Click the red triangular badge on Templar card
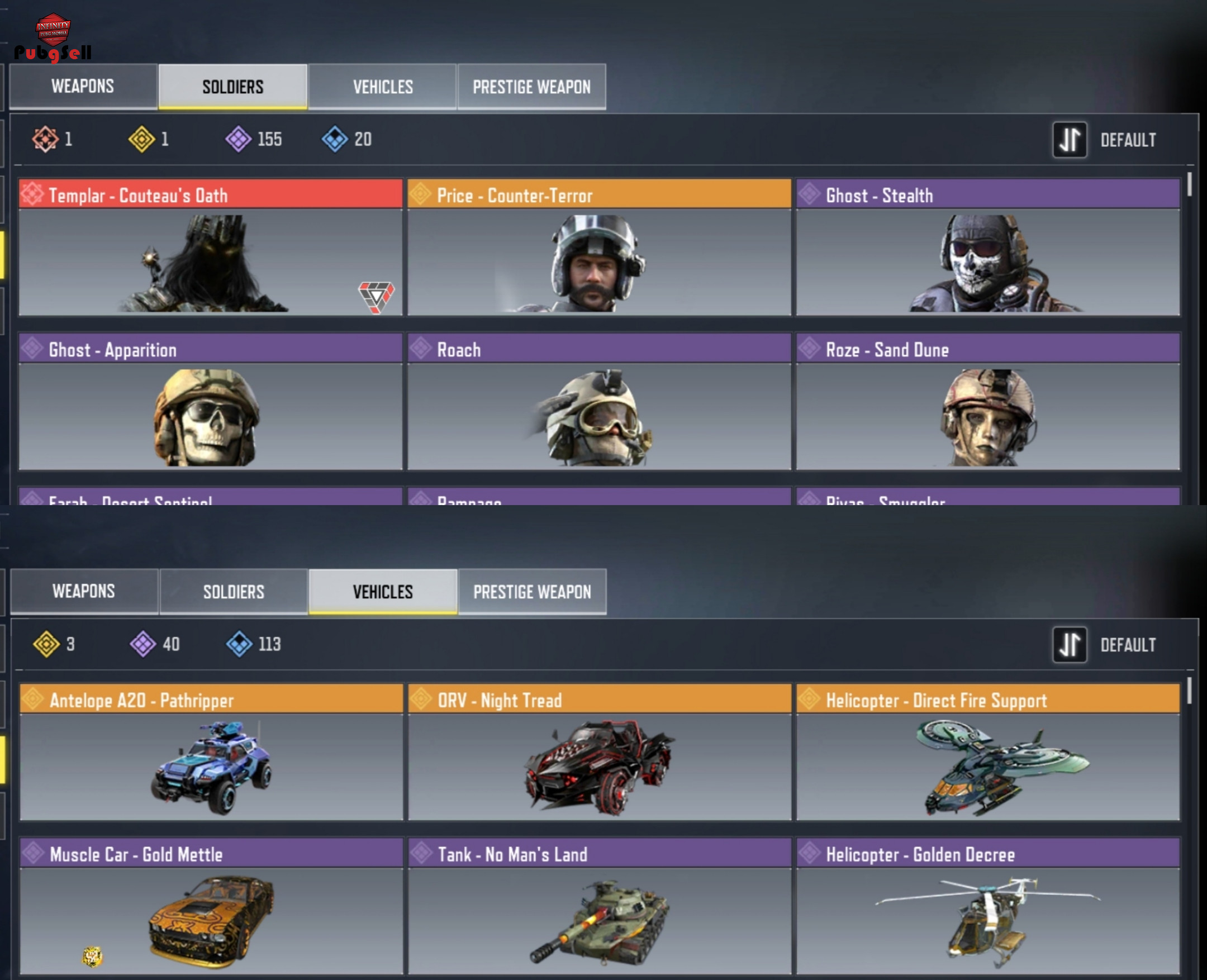This screenshot has height=980, width=1207. [377, 297]
